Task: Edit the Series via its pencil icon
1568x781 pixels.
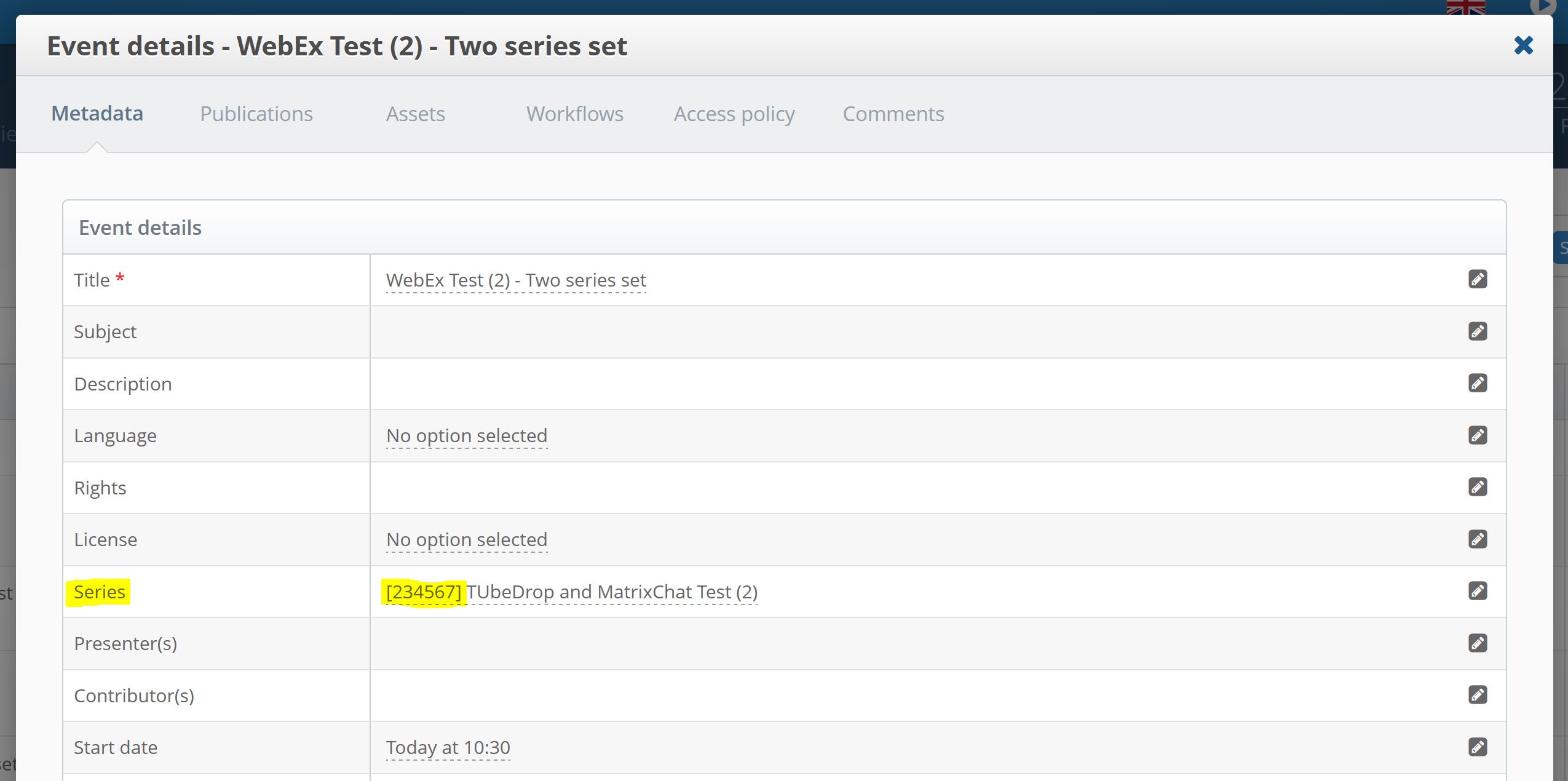Action: (x=1478, y=591)
